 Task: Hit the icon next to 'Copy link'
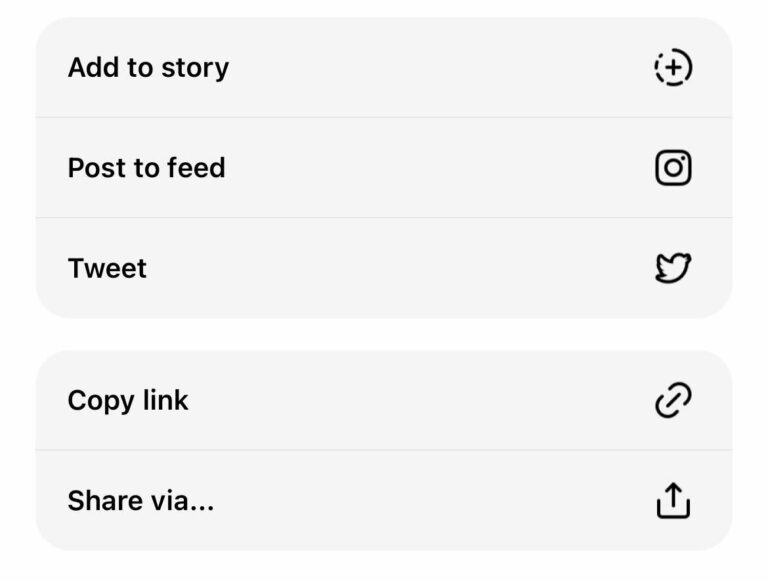point(673,400)
